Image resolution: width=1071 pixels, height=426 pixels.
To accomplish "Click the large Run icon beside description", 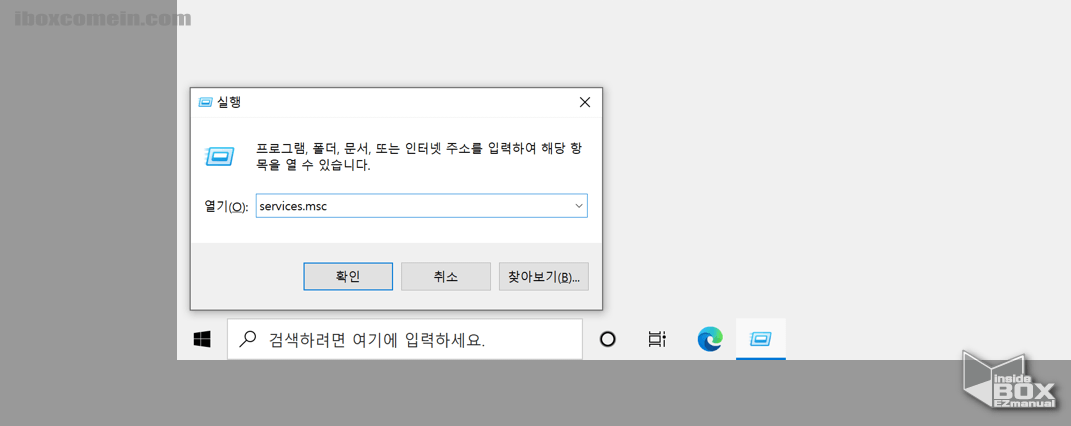I will pos(221,156).
